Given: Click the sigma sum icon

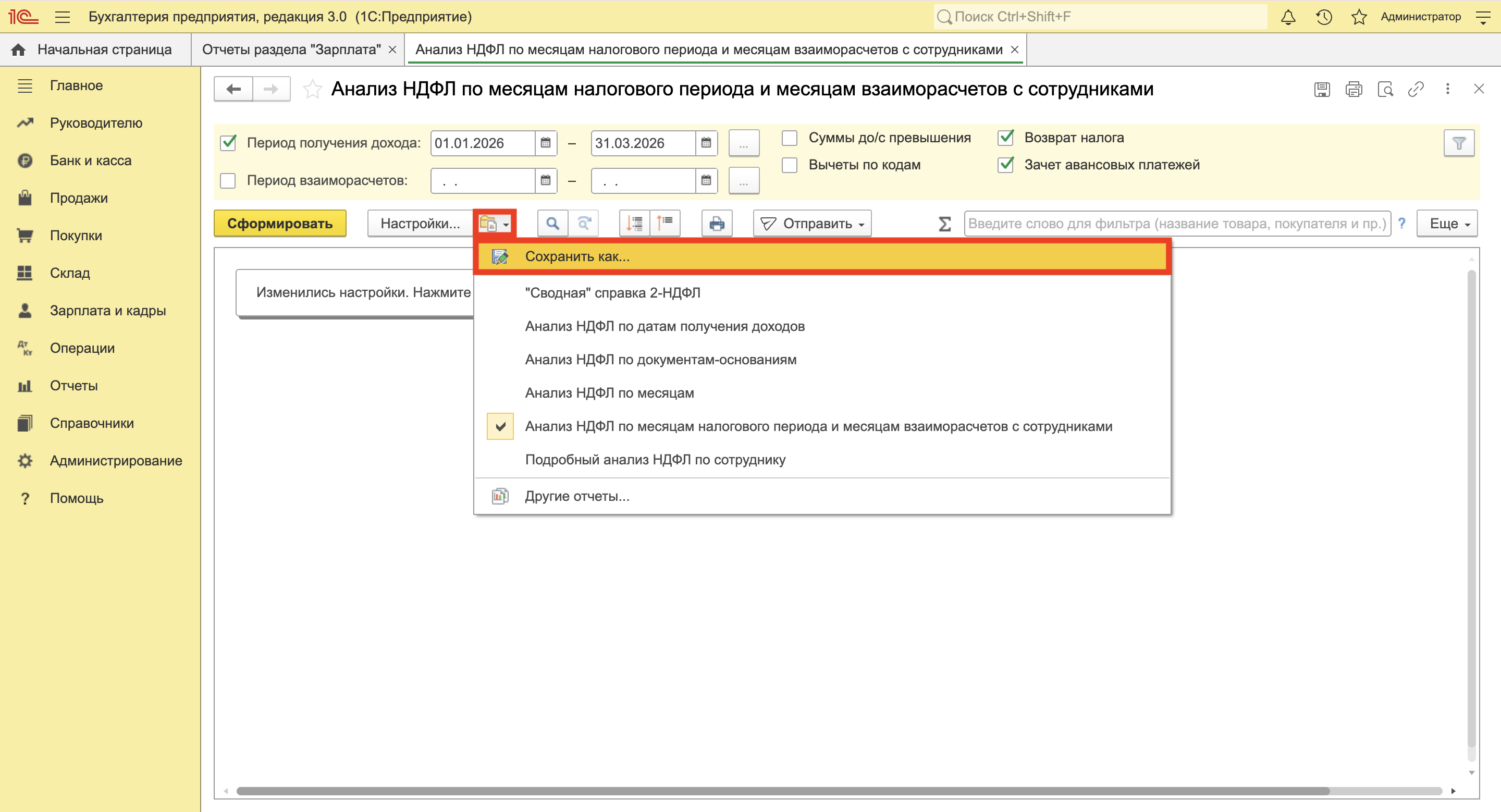Looking at the screenshot, I should pyautogui.click(x=944, y=224).
